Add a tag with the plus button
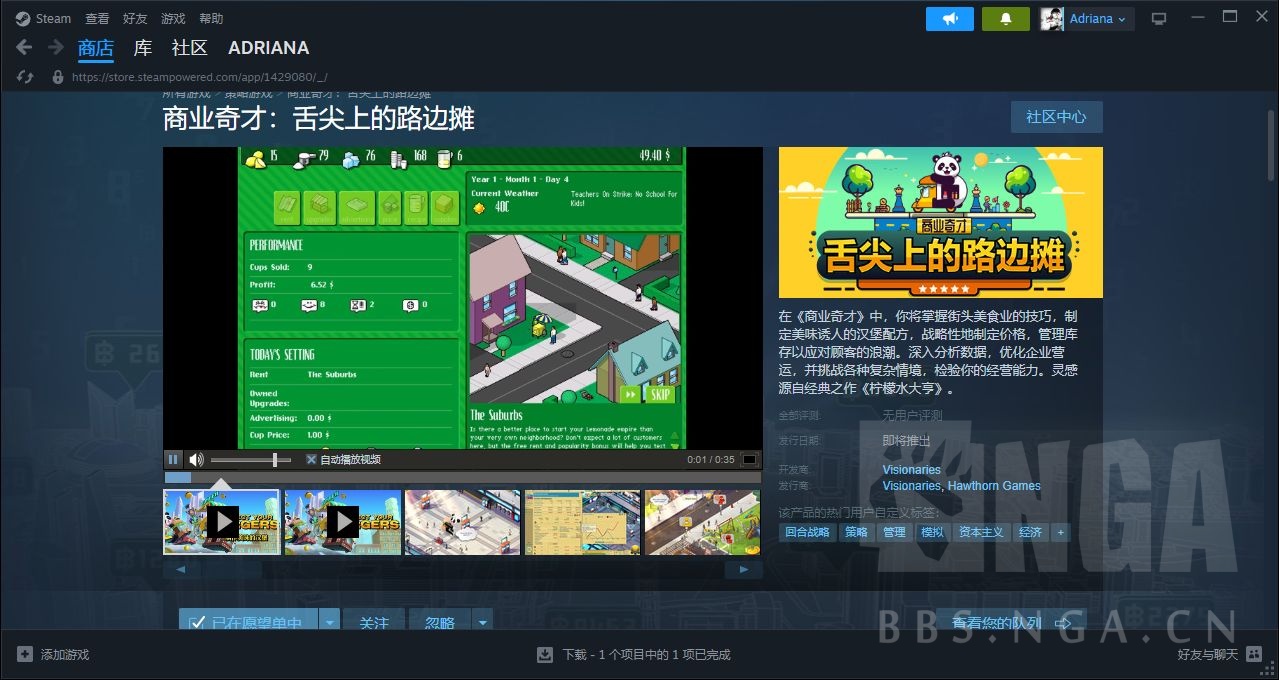This screenshot has width=1279, height=680. click(x=1060, y=532)
